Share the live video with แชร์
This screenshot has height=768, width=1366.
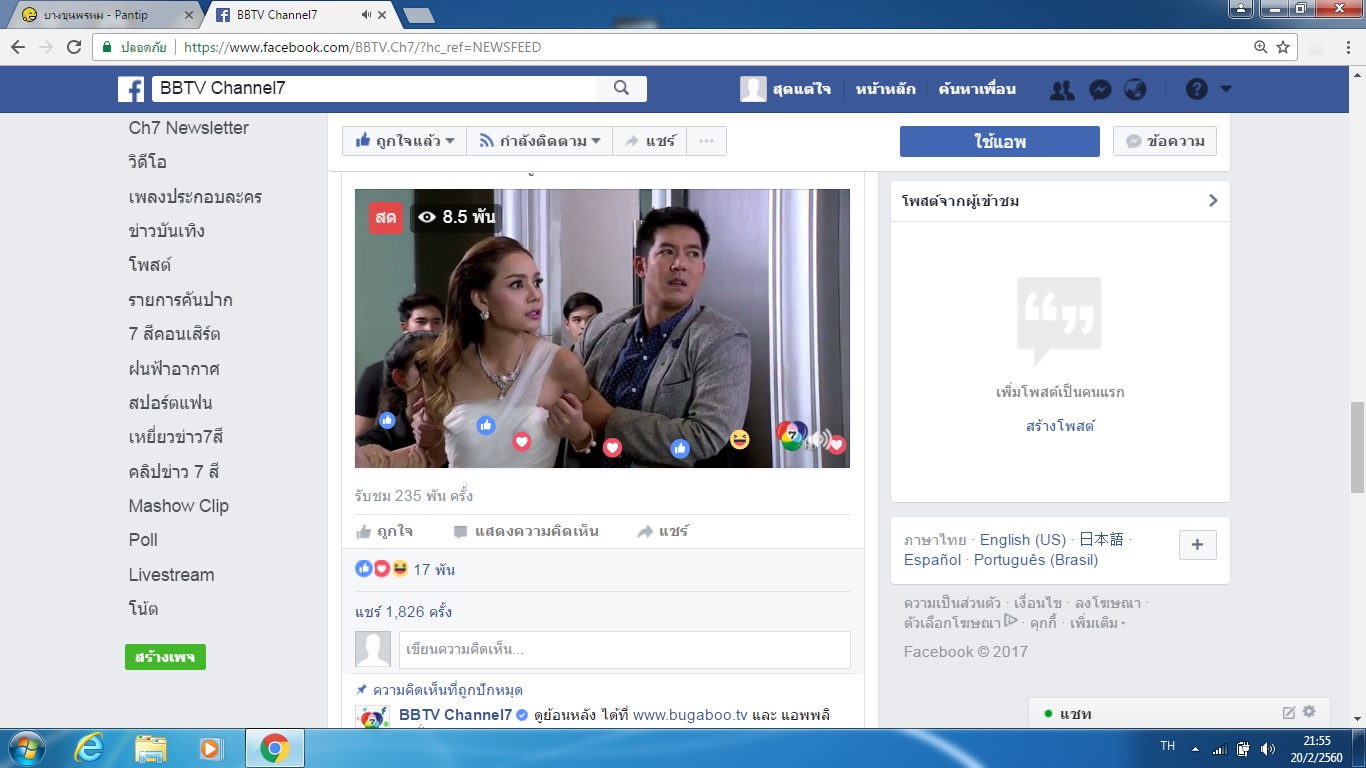pyautogui.click(x=663, y=531)
